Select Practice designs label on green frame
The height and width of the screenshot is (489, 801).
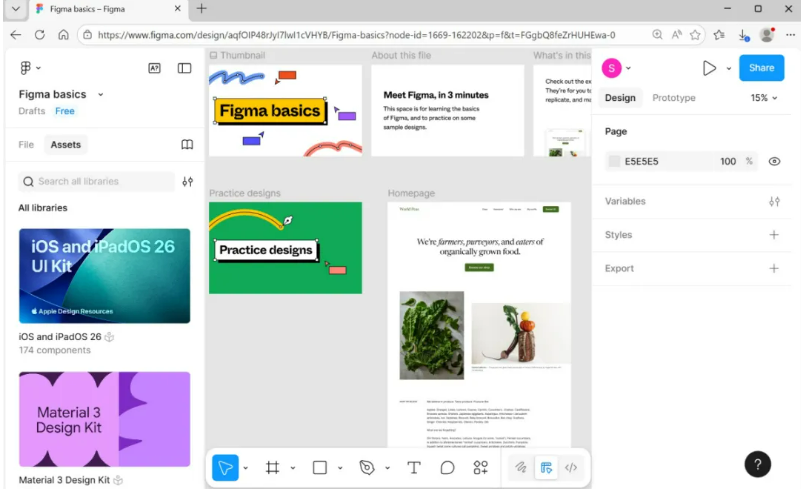pos(266,250)
